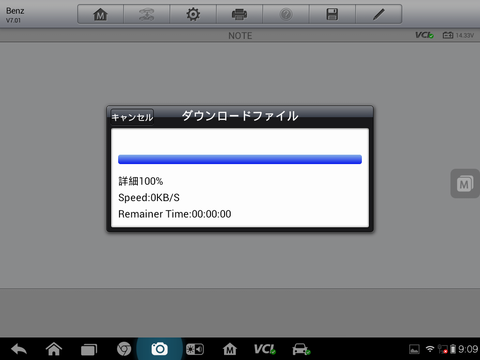Screen dimensions: 480x360
Task: Click the blue download progress bar
Action: click(x=240, y=159)
